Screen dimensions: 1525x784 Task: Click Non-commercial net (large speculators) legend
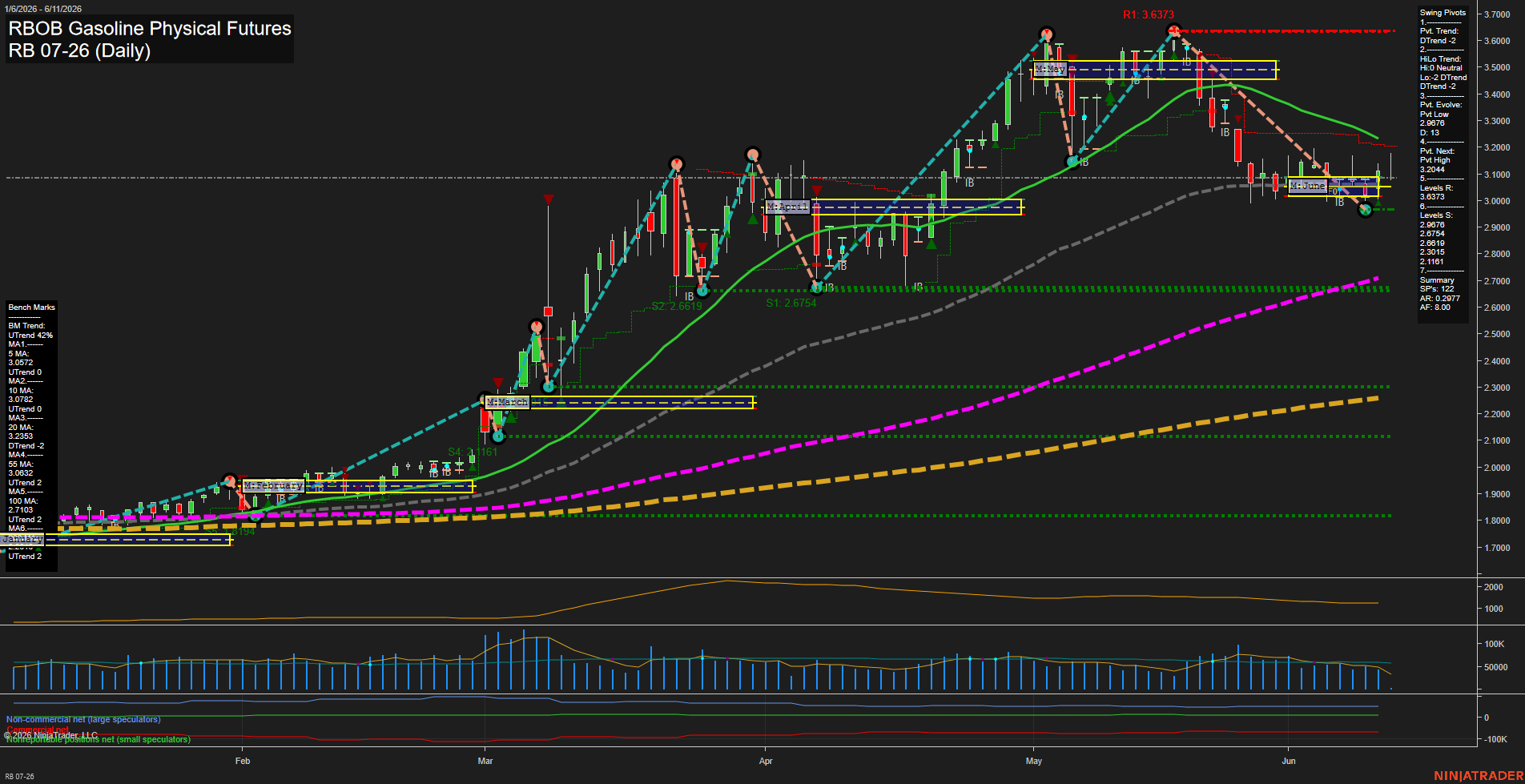(83, 719)
